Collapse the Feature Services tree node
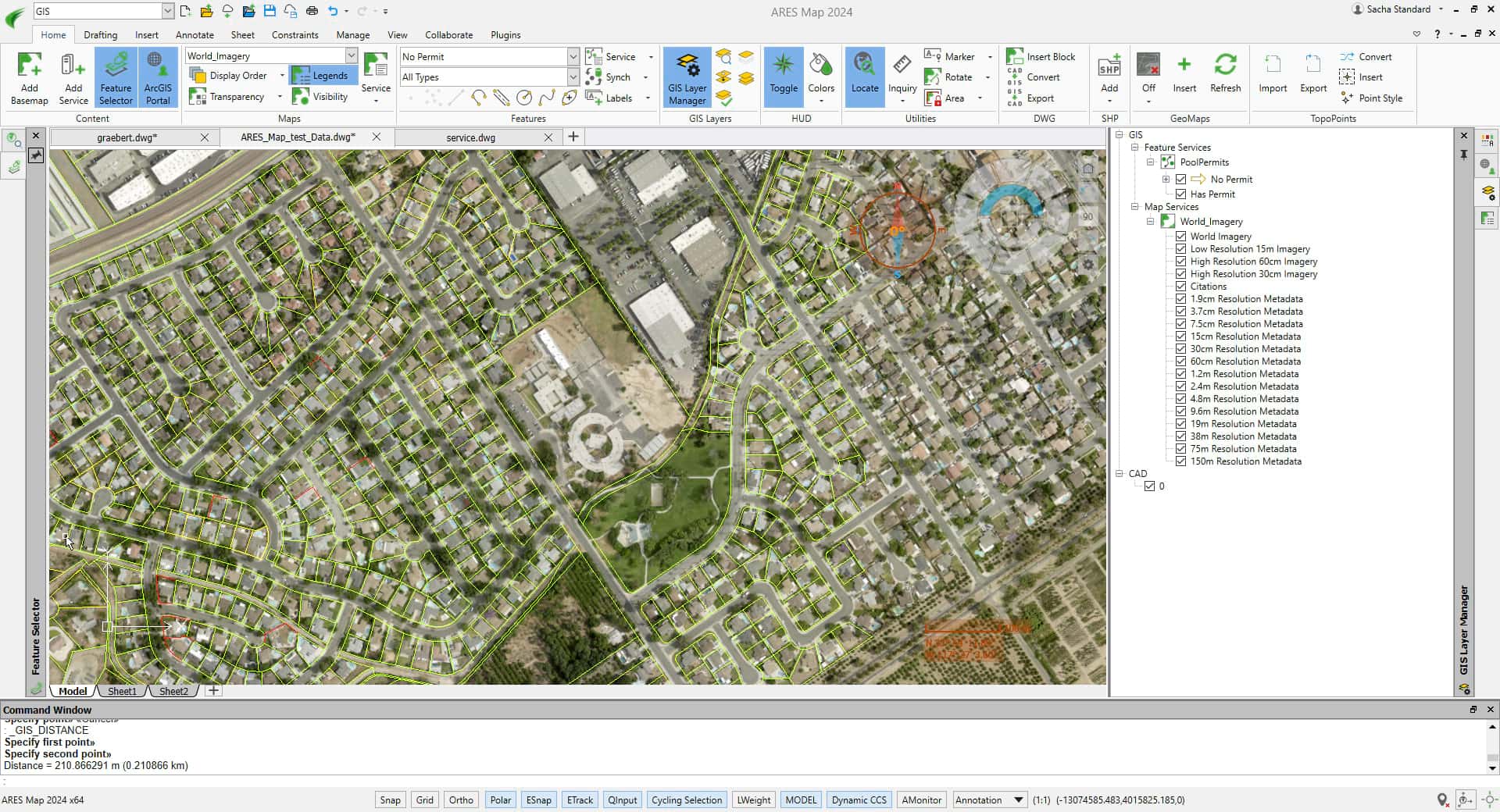This screenshot has width=1500, height=812. 1134,147
